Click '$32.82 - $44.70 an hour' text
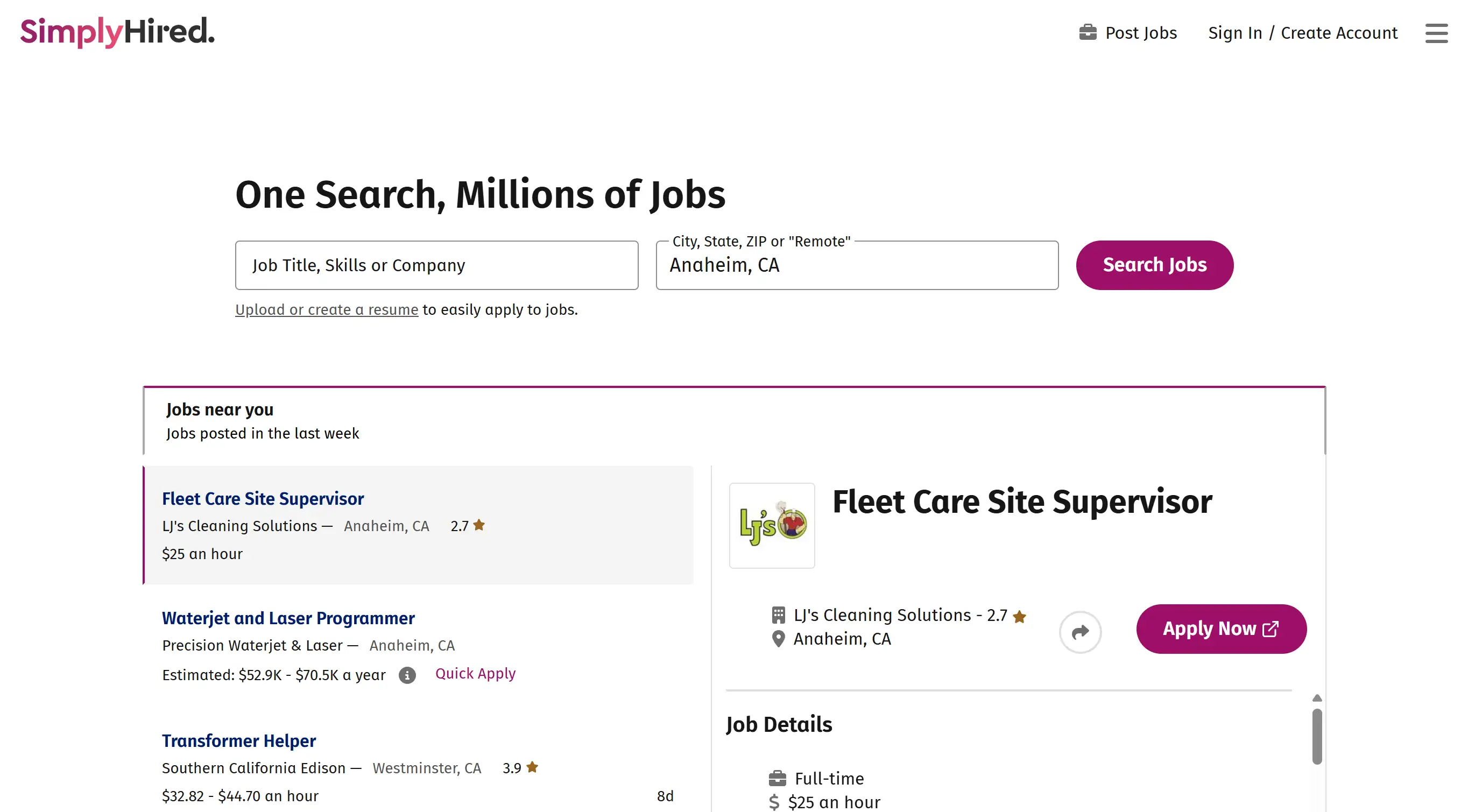1468x812 pixels. point(240,796)
